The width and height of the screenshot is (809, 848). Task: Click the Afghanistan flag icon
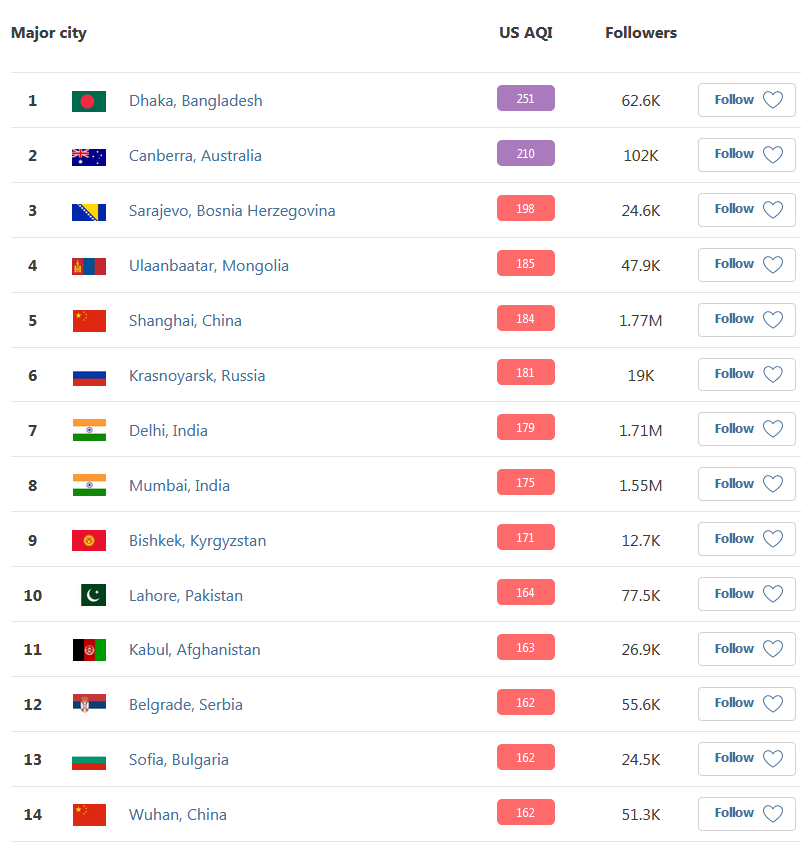(89, 650)
